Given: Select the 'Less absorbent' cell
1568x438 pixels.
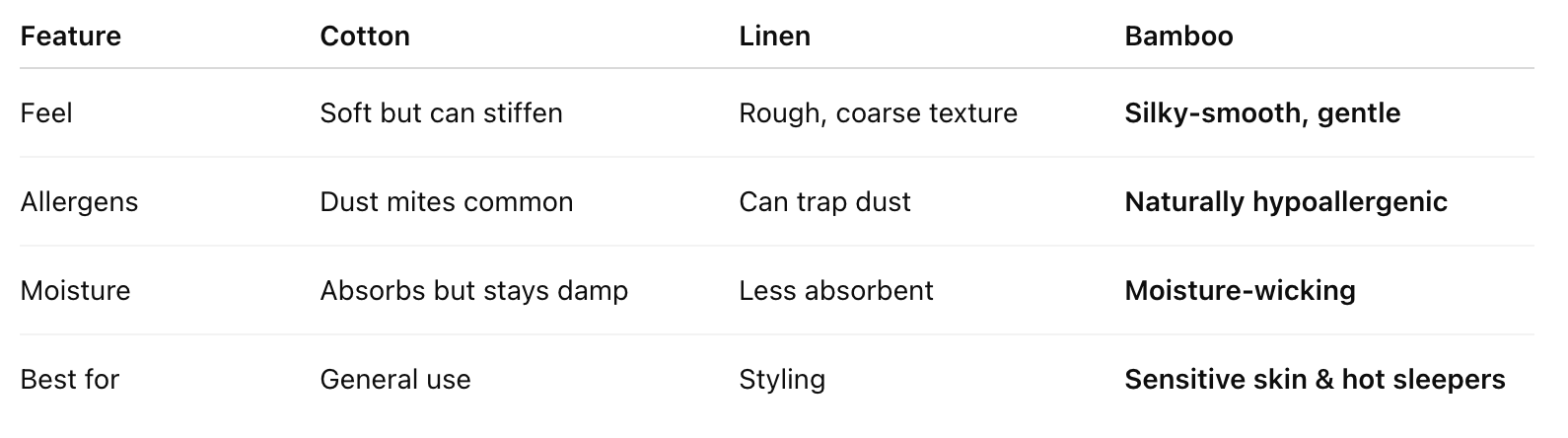Looking at the screenshot, I should (836, 291).
